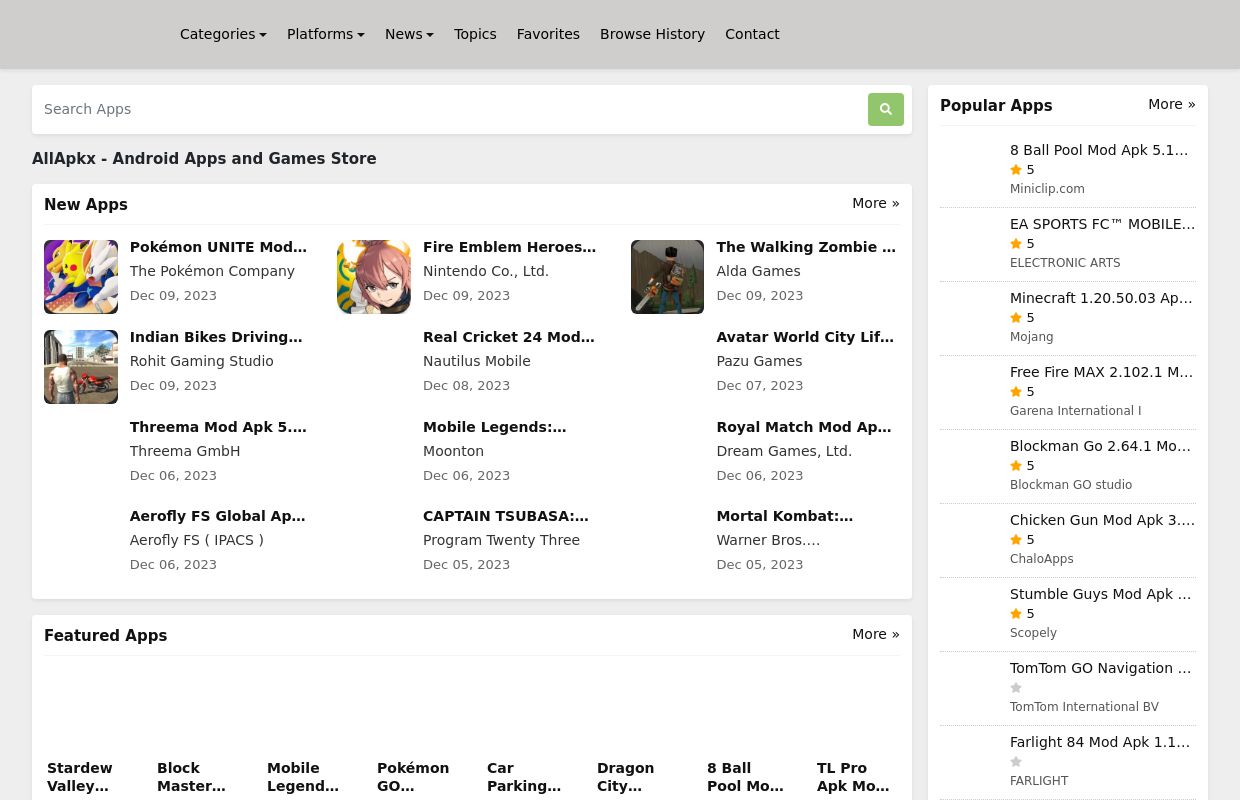Viewport: 1240px width, 800px height.
Task: Click the More link for Popular Apps
Action: 1171,104
